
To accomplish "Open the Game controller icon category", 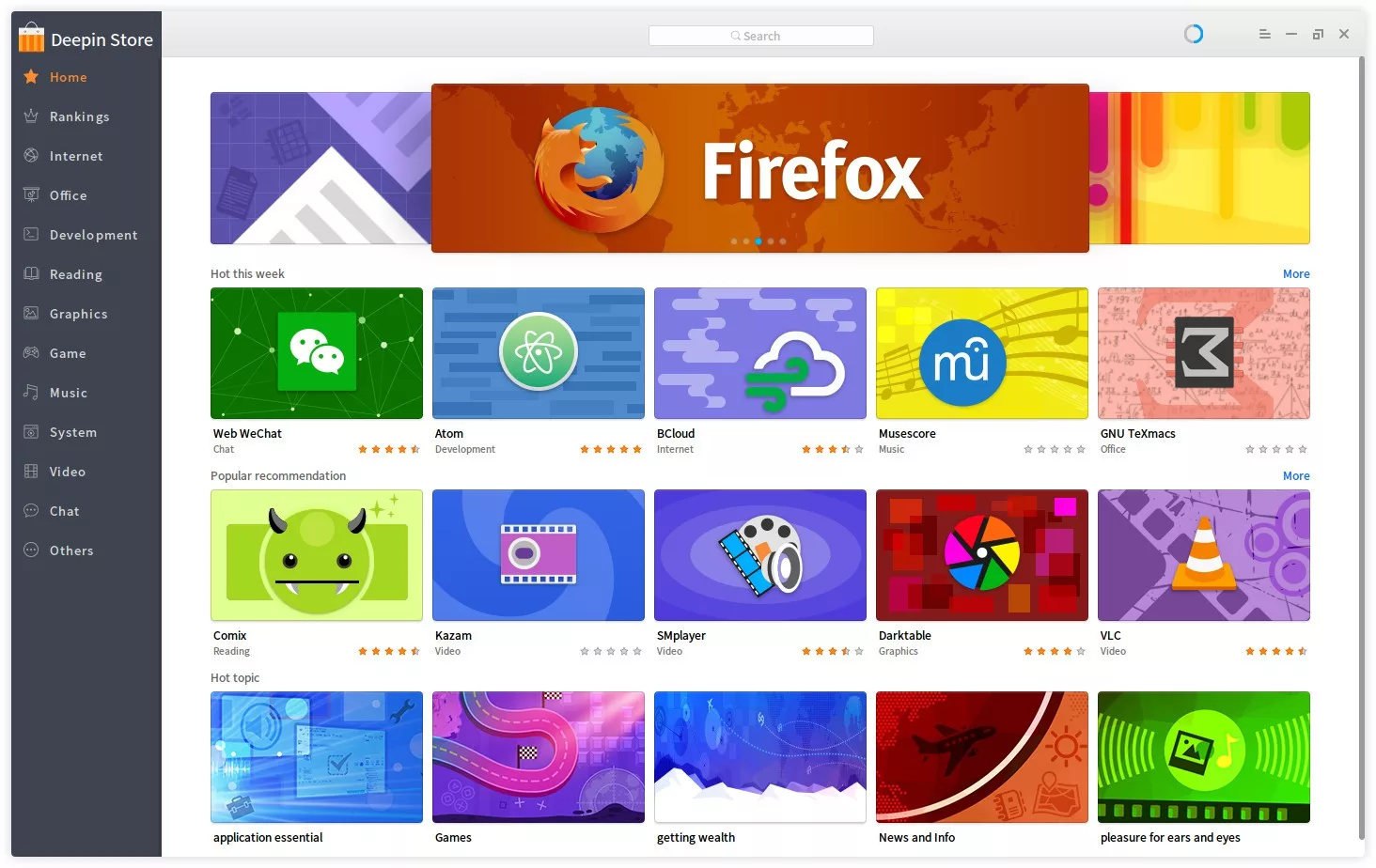I will [31, 353].
